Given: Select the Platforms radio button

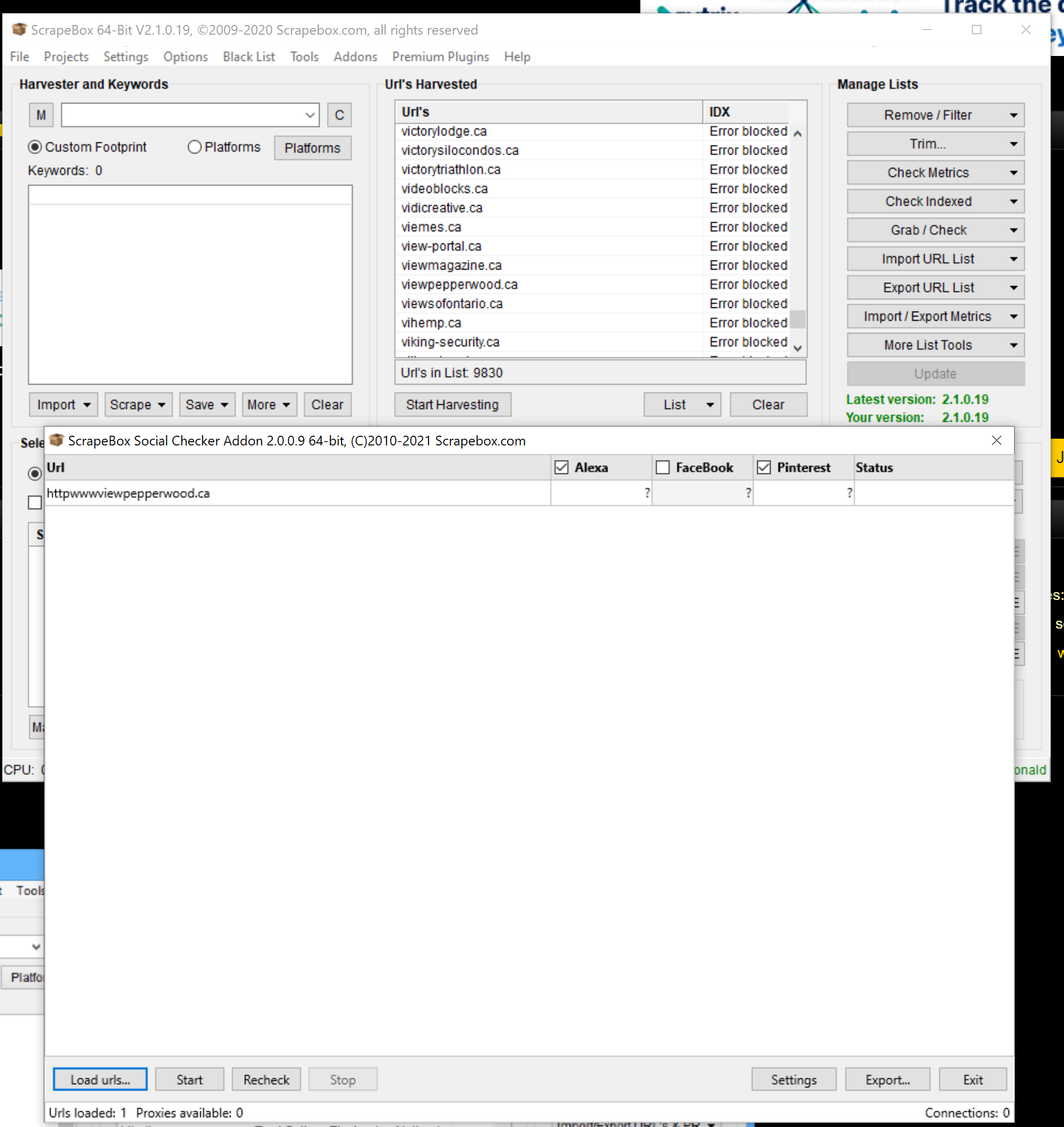Looking at the screenshot, I should click(194, 147).
